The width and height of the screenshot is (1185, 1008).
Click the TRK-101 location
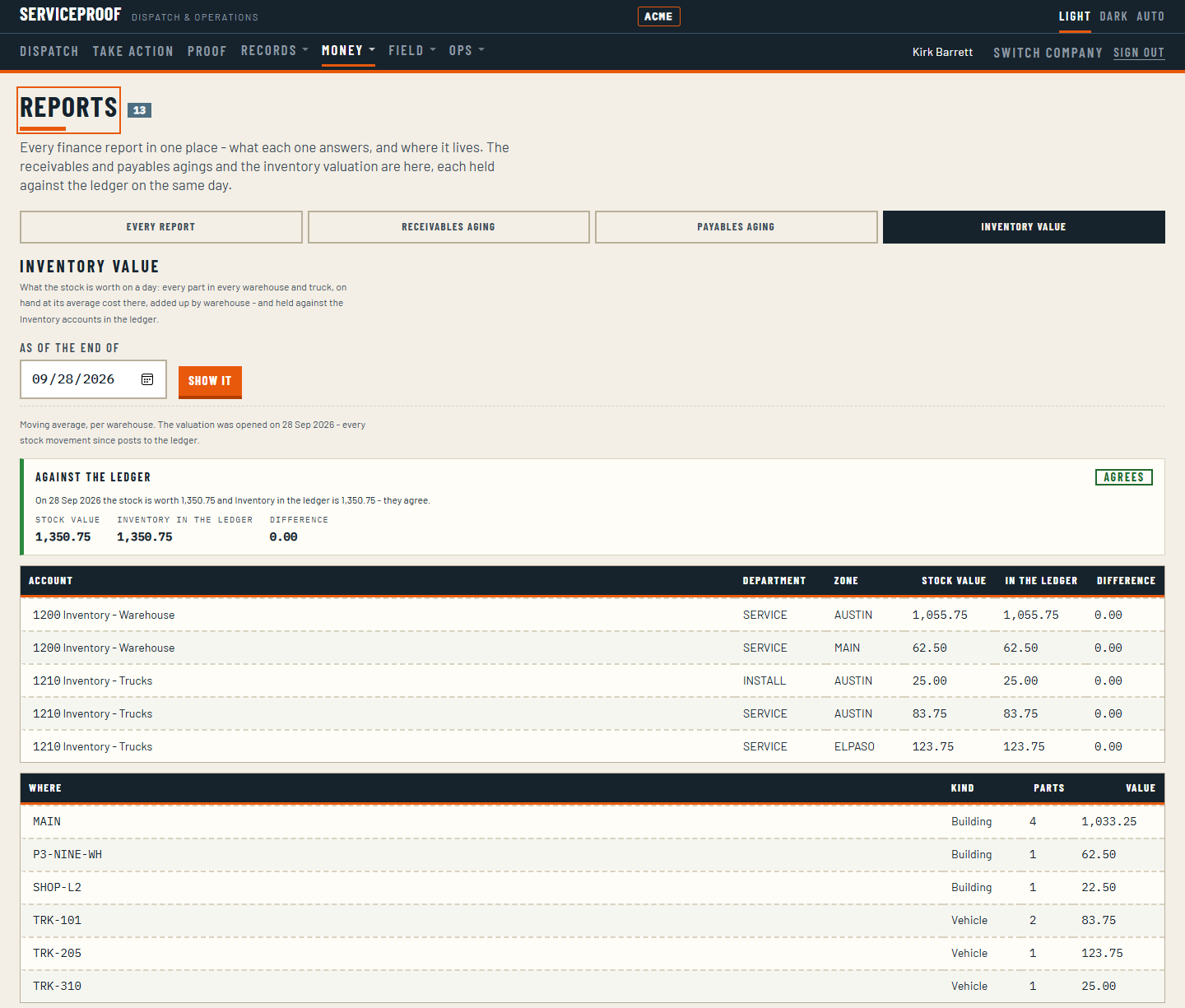click(x=57, y=920)
